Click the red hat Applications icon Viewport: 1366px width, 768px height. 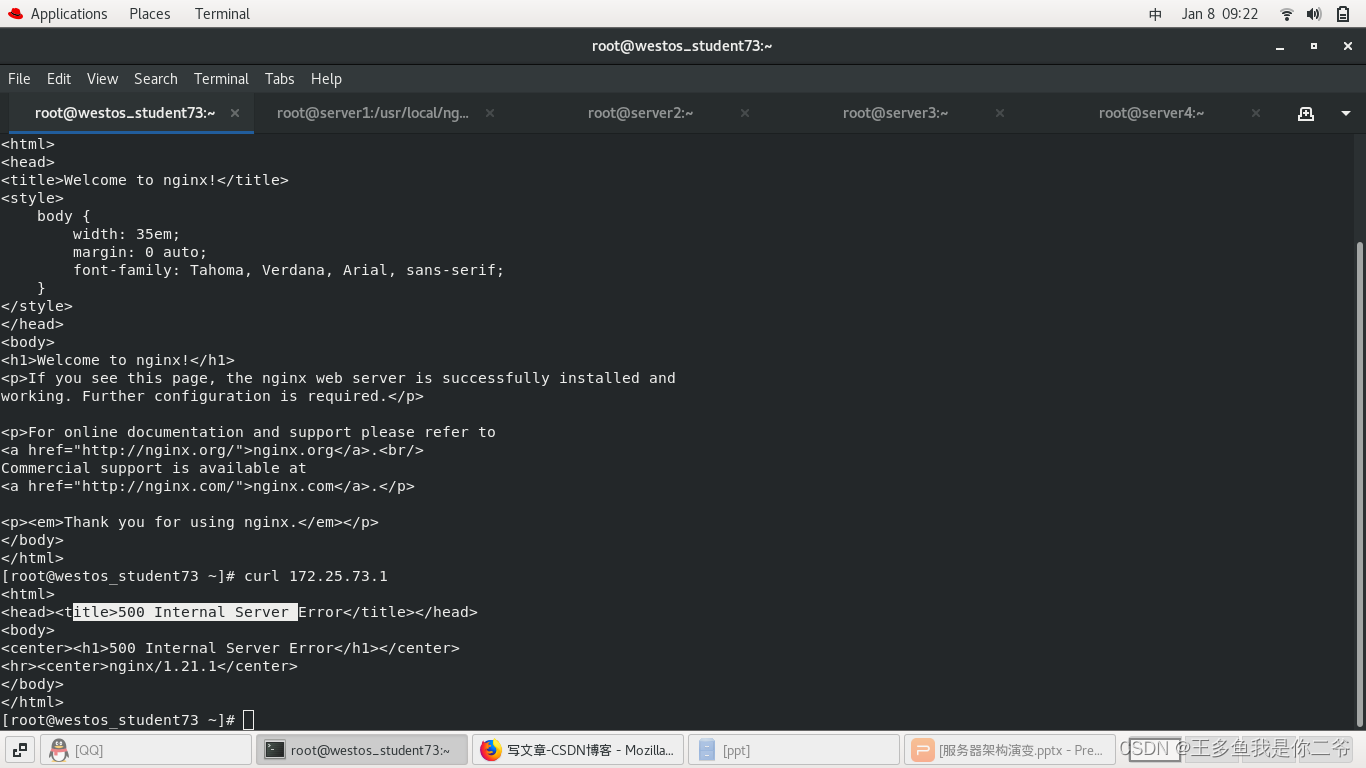click(x=15, y=14)
